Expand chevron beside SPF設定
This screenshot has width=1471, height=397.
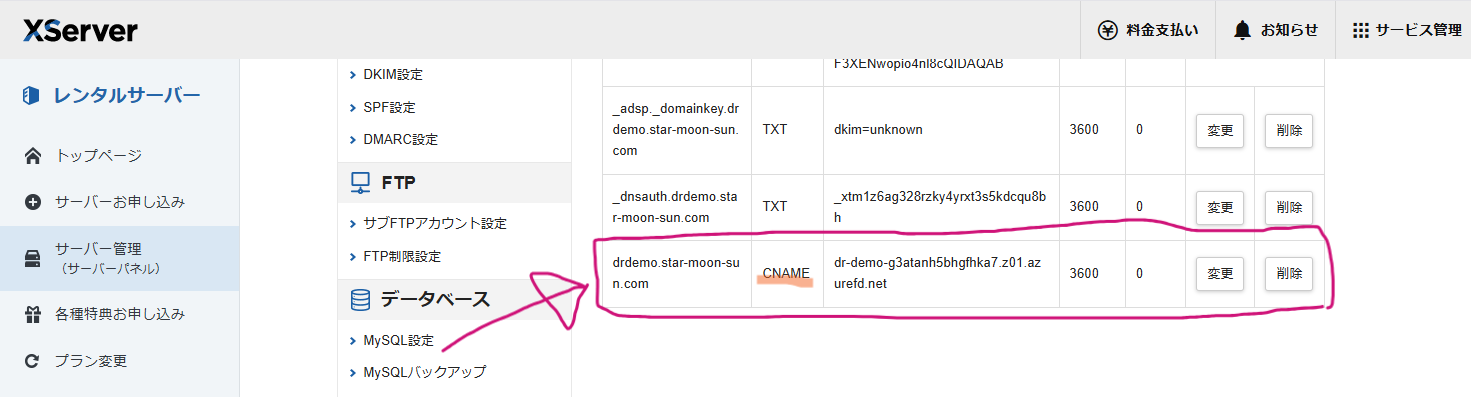[x=353, y=107]
